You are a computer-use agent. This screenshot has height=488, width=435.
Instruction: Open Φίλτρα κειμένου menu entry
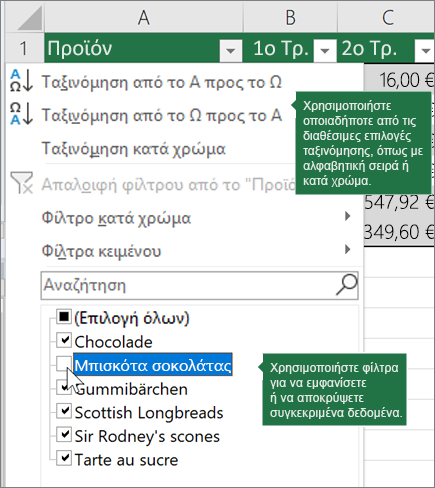[x=101, y=251]
